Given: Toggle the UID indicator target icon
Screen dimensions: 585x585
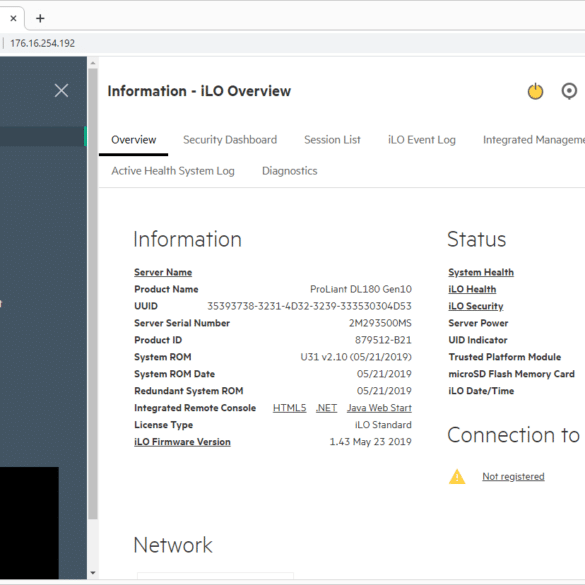Looking at the screenshot, I should point(569,91).
